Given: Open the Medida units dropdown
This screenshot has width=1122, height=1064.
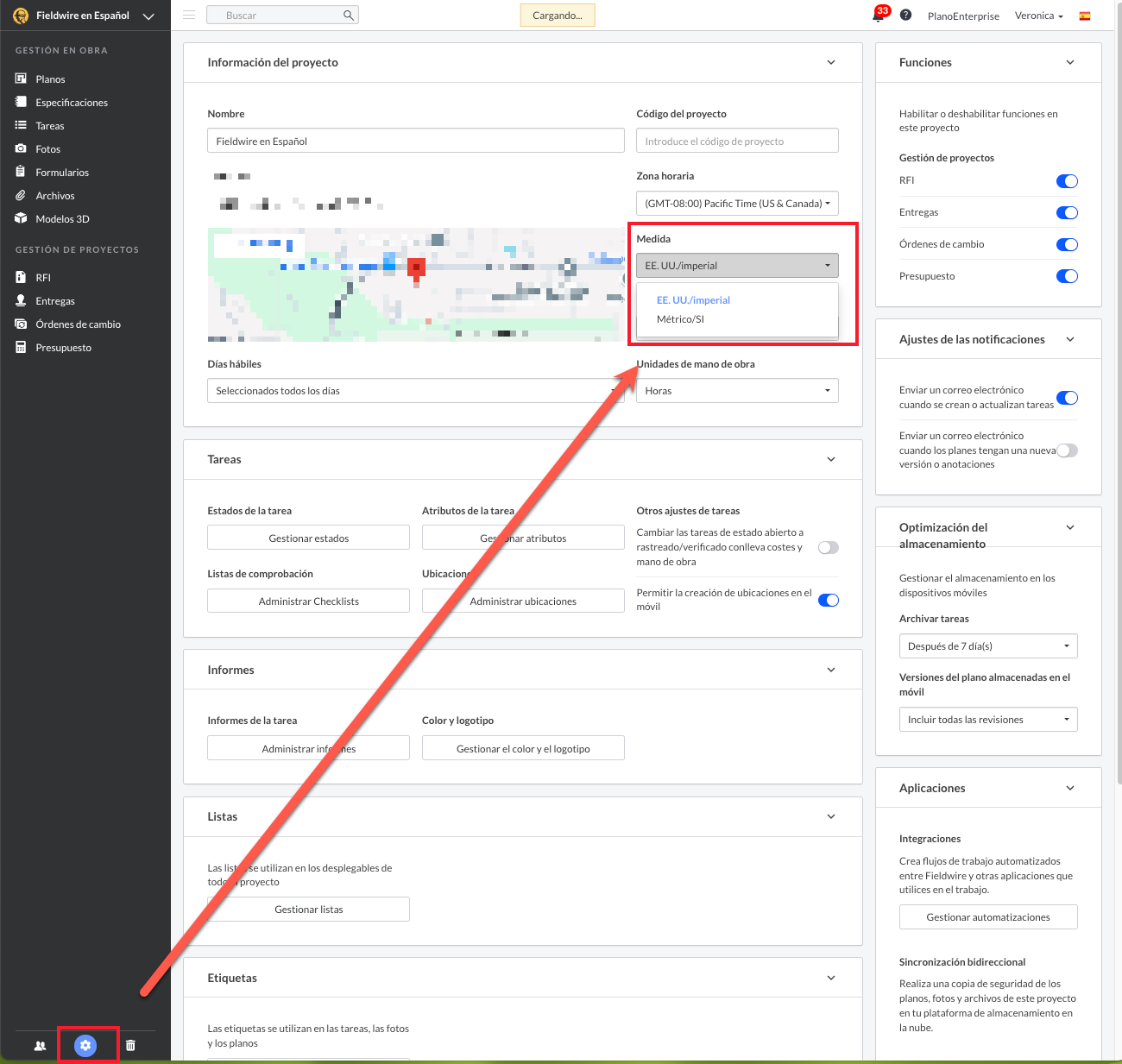Looking at the screenshot, I should (x=737, y=266).
